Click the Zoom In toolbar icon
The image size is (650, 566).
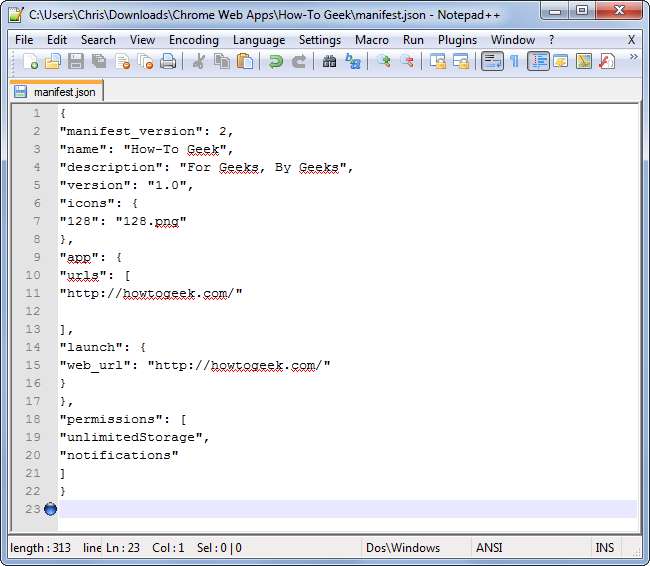384,62
